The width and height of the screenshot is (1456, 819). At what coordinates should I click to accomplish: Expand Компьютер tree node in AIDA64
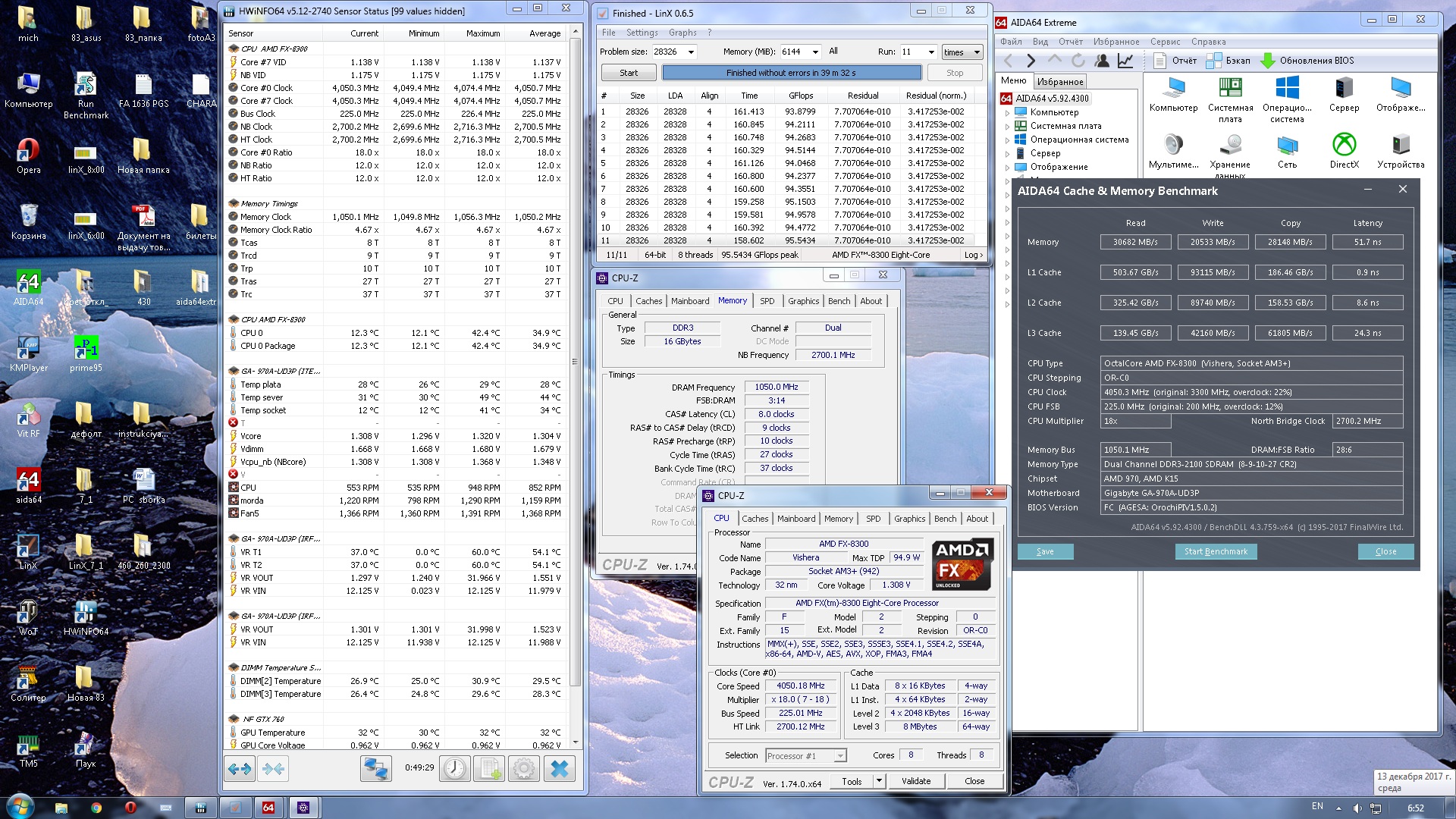(x=1007, y=112)
